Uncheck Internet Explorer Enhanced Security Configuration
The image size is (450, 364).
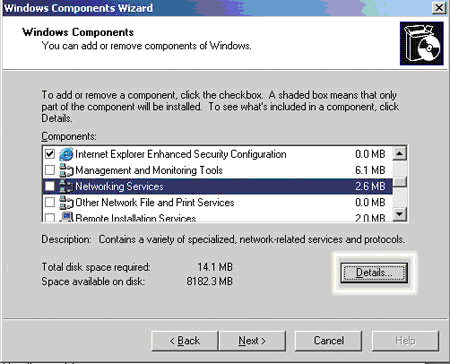pos(50,154)
